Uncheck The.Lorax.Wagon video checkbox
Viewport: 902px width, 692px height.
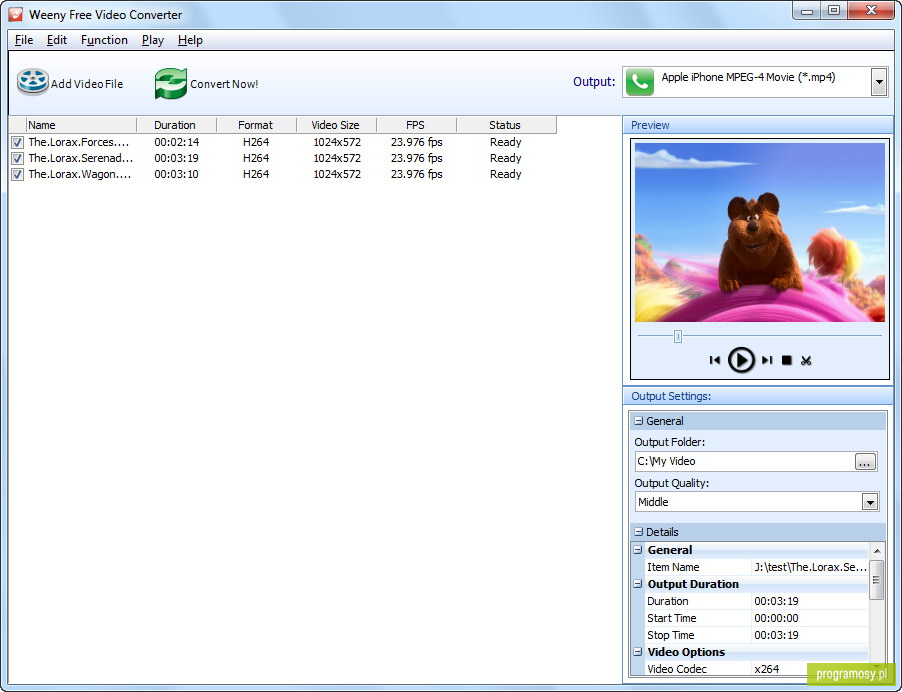17,174
